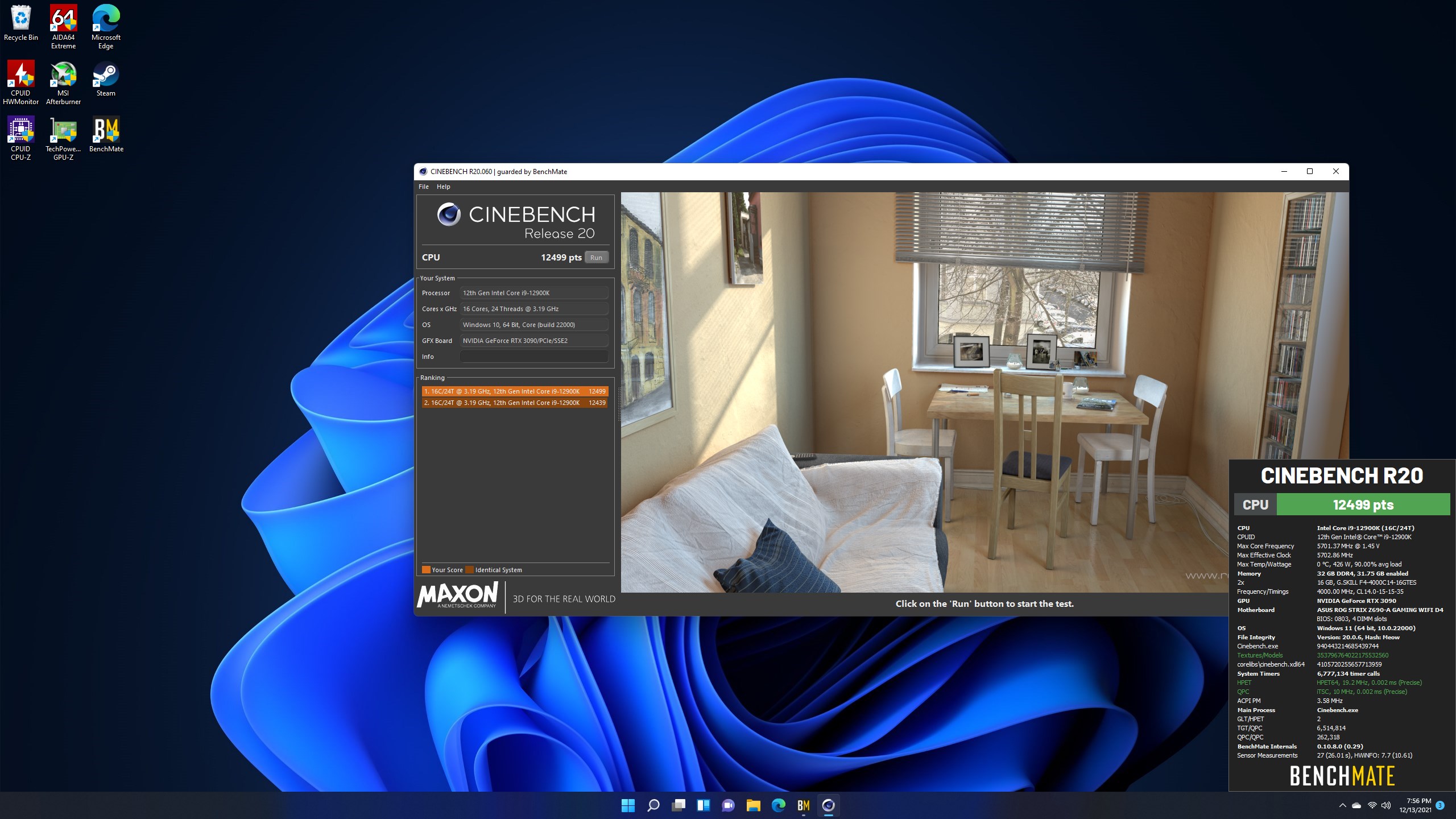The image size is (1456, 819).
Task: Select the CPUID HWMonitor desktop icon
Action: 20,82
